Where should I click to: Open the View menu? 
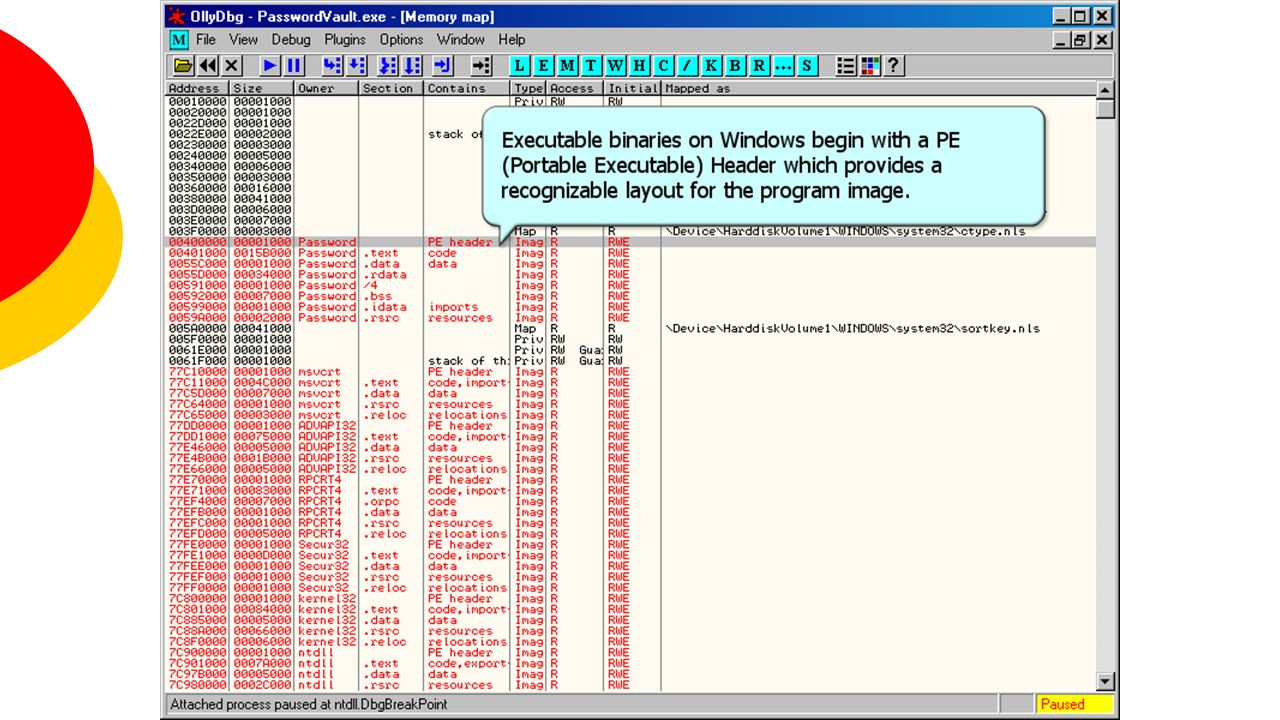[243, 40]
